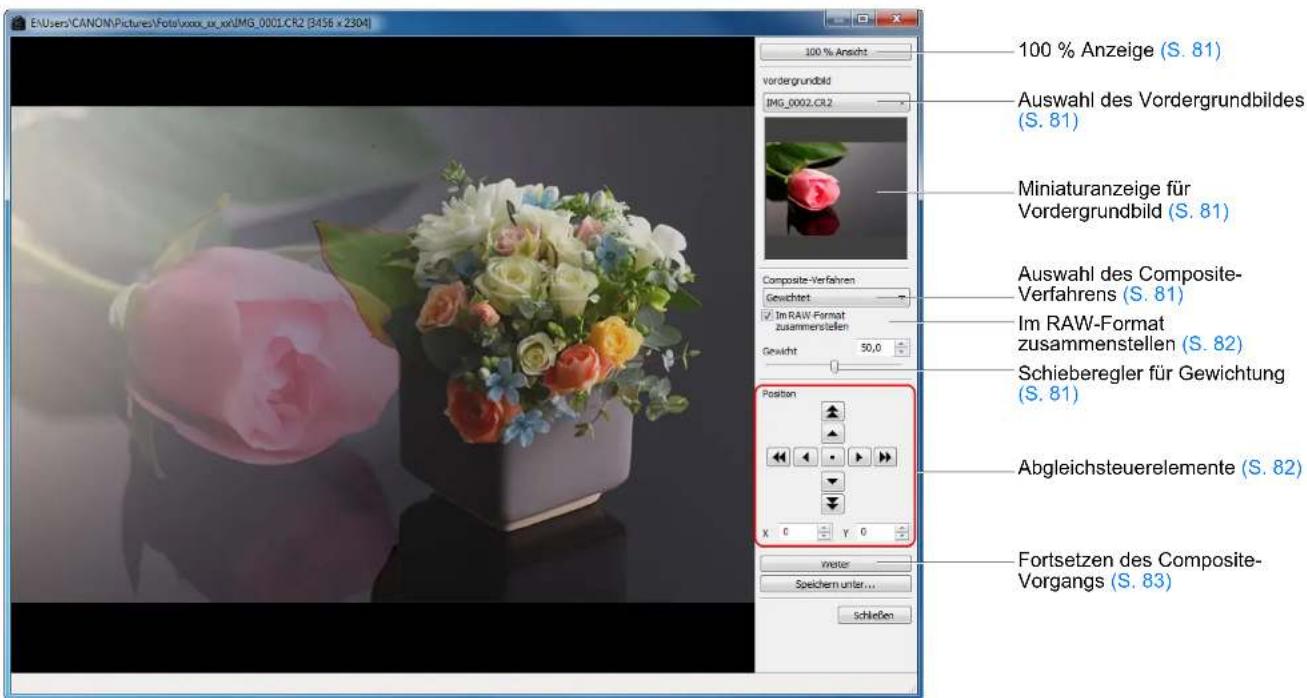Click the 100 % Ansicht button
Screen dimensions: 1307x698
[x=835, y=51]
